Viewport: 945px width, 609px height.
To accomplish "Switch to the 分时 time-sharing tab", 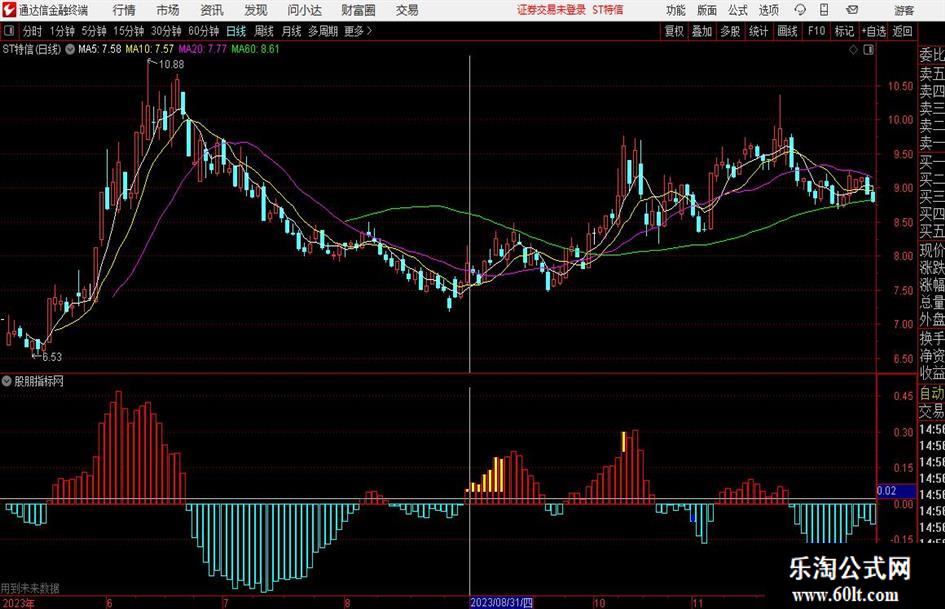I will pyautogui.click(x=32, y=31).
